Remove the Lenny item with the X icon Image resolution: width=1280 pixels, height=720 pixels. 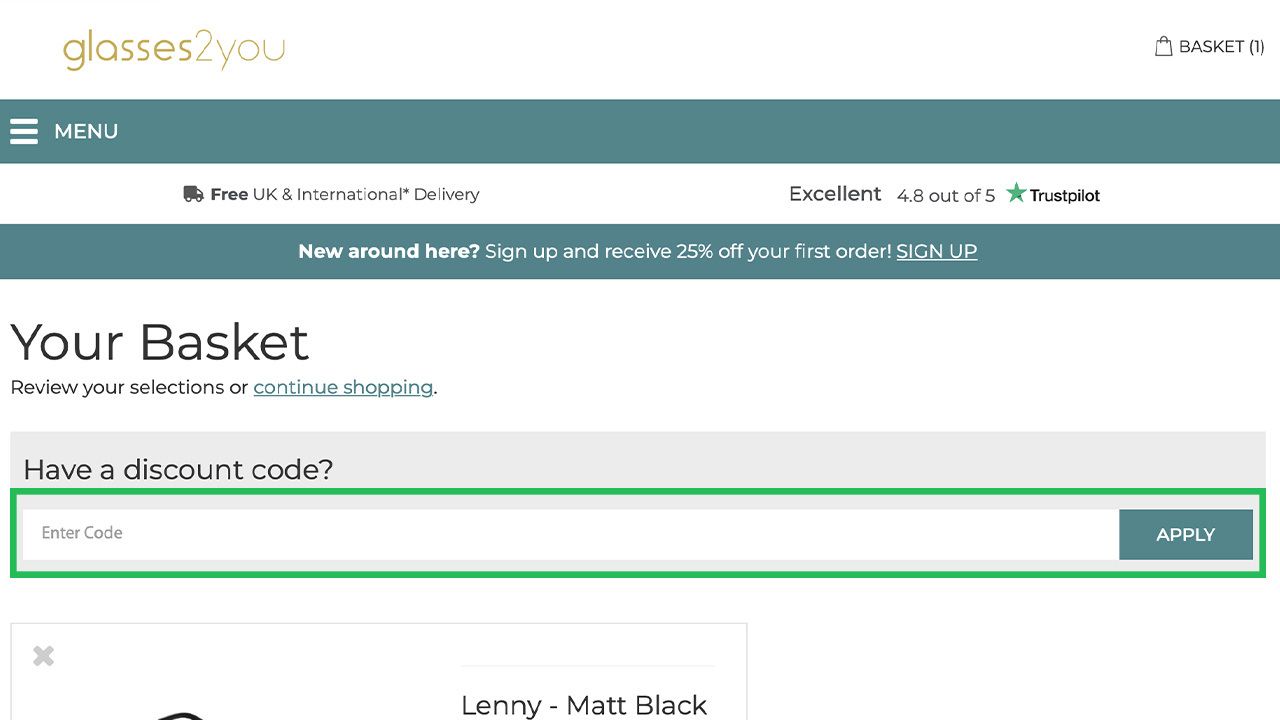click(x=43, y=656)
